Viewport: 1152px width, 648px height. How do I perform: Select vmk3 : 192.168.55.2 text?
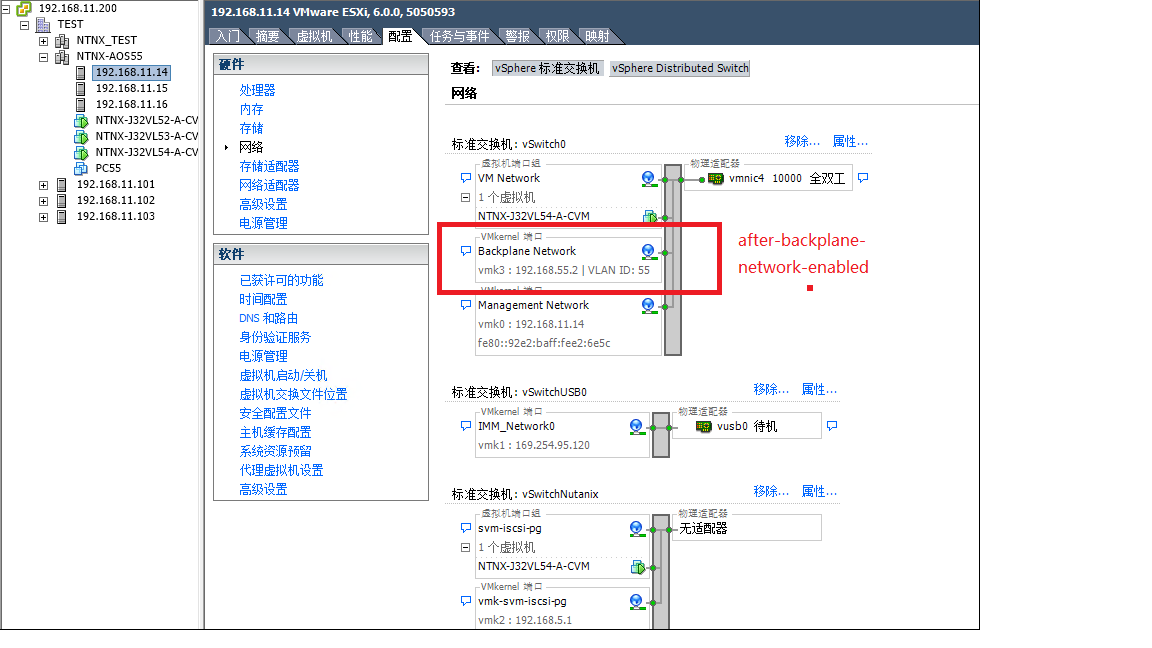[x=528, y=270]
